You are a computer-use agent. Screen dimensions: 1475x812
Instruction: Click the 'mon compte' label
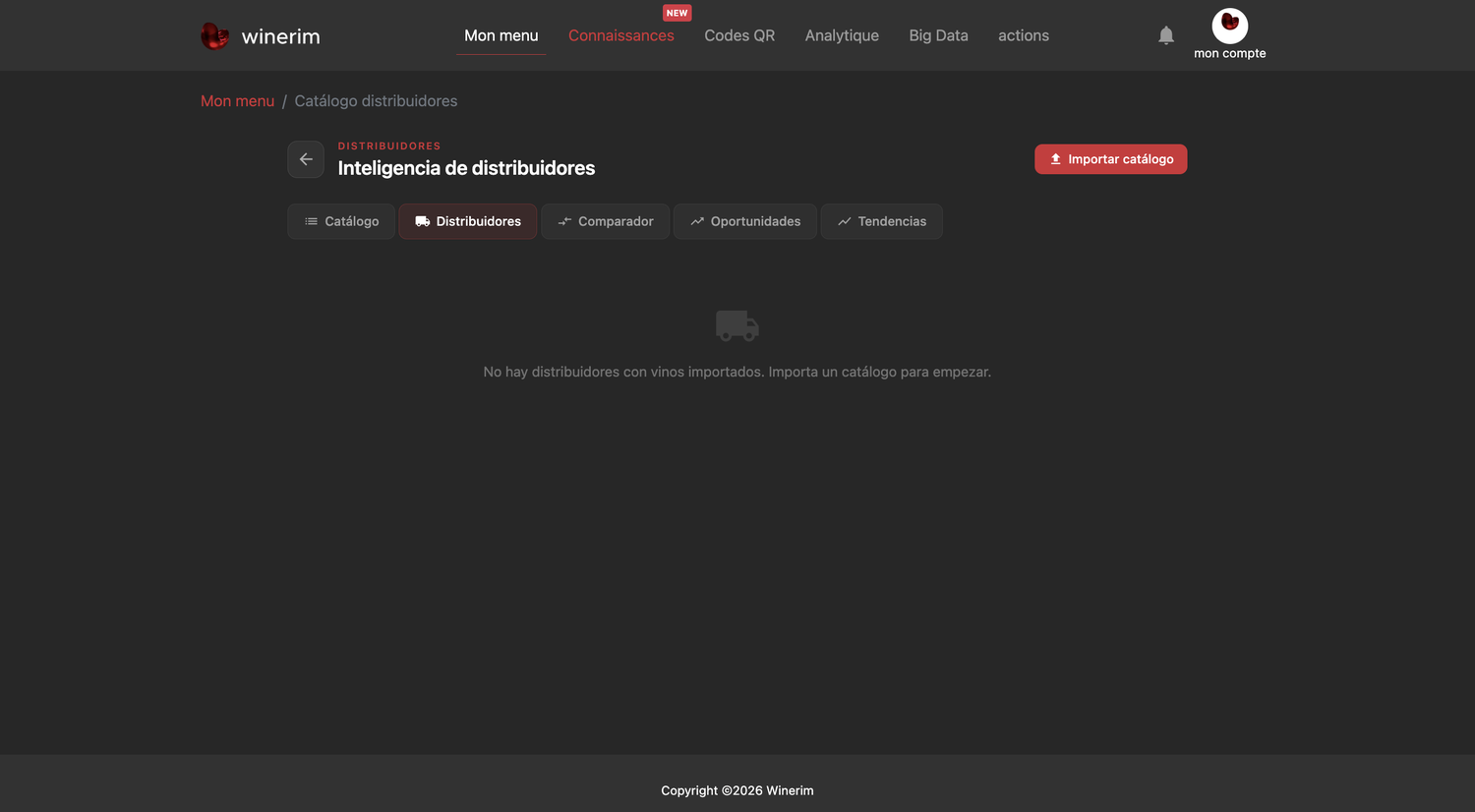[1230, 53]
